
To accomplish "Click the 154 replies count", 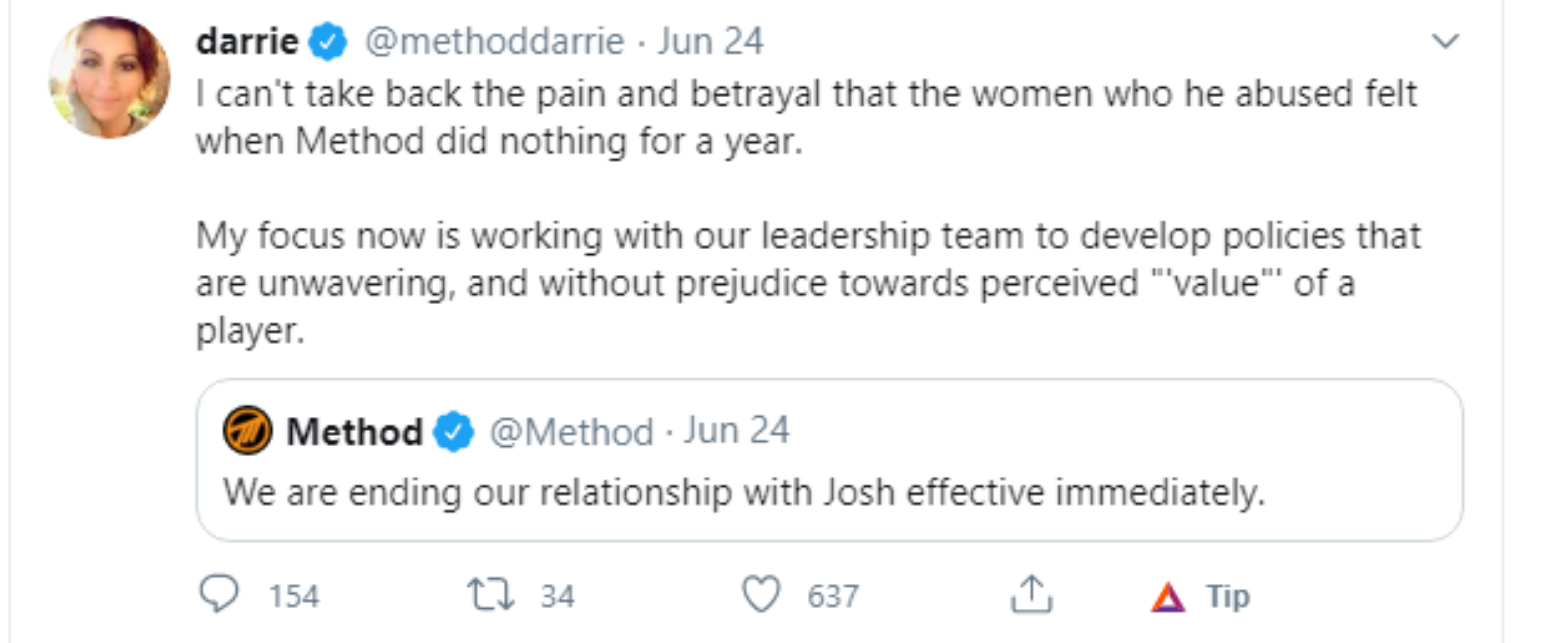I will 294,597.
